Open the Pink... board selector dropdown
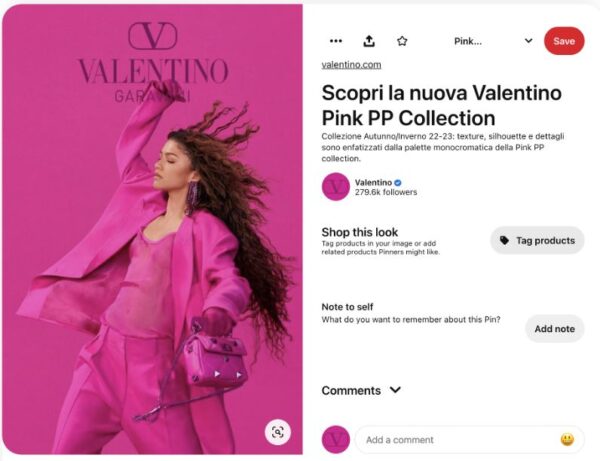The image size is (600, 461). 493,41
